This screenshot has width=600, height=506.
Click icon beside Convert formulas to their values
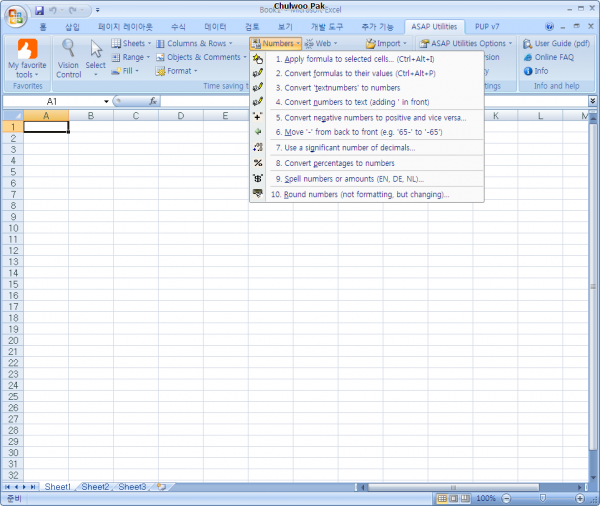click(x=258, y=73)
